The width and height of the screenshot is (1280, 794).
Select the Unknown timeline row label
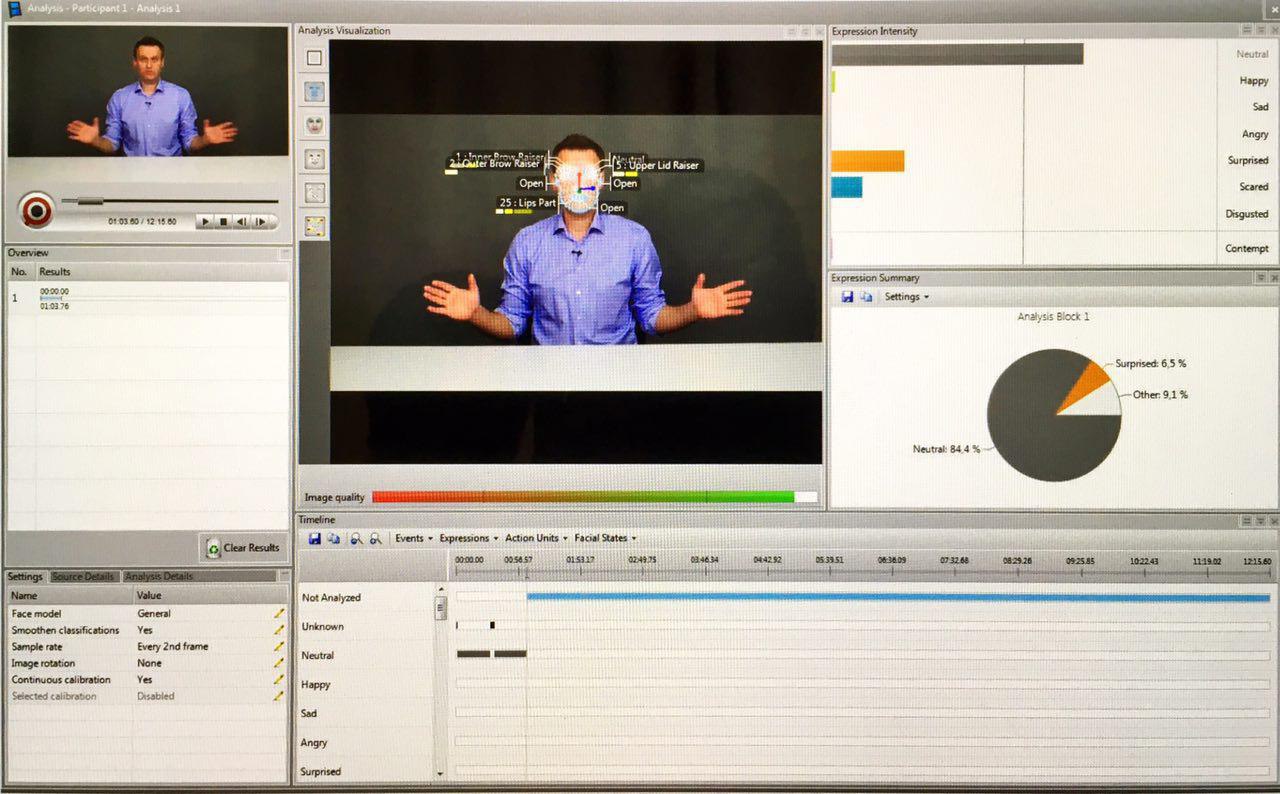click(x=322, y=627)
